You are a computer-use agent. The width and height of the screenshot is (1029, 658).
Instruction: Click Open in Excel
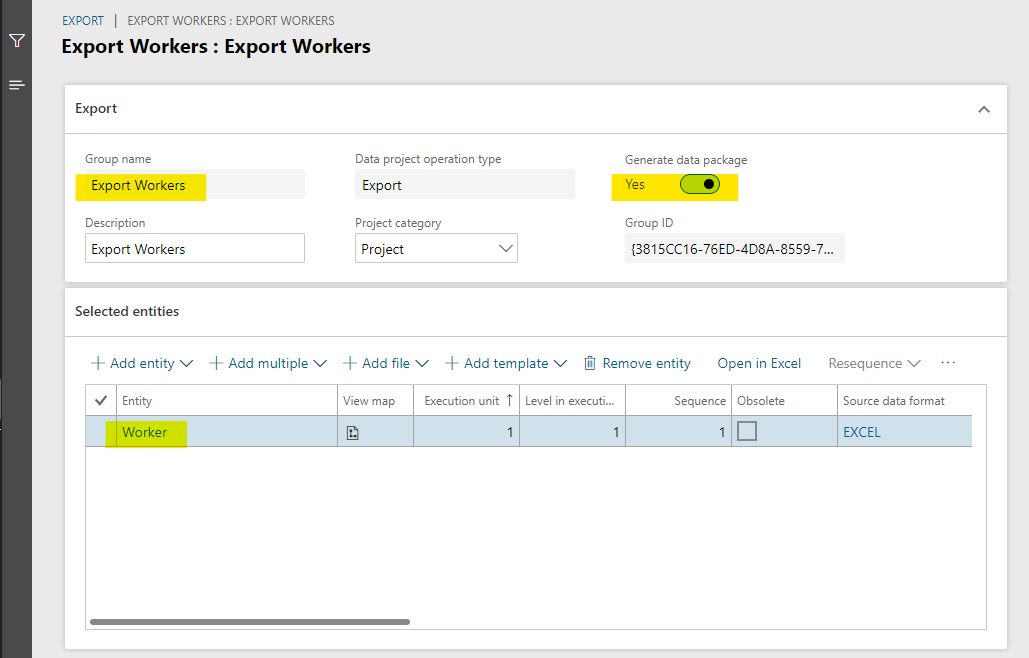click(759, 362)
